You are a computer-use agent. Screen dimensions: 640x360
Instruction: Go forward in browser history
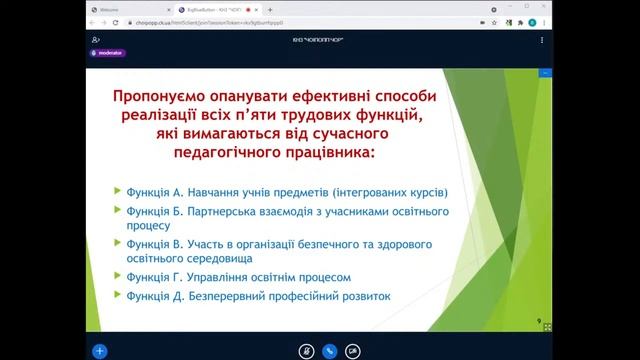(x=104, y=23)
